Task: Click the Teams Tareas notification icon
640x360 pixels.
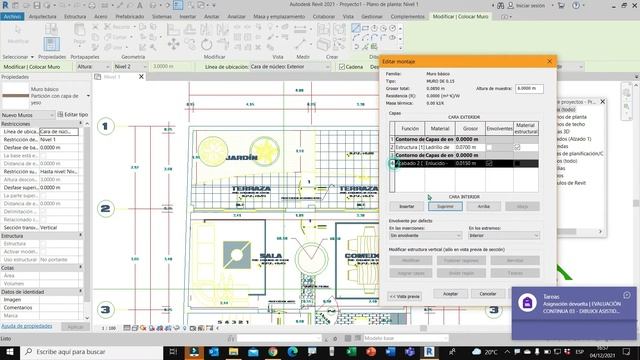Action: tap(527, 303)
